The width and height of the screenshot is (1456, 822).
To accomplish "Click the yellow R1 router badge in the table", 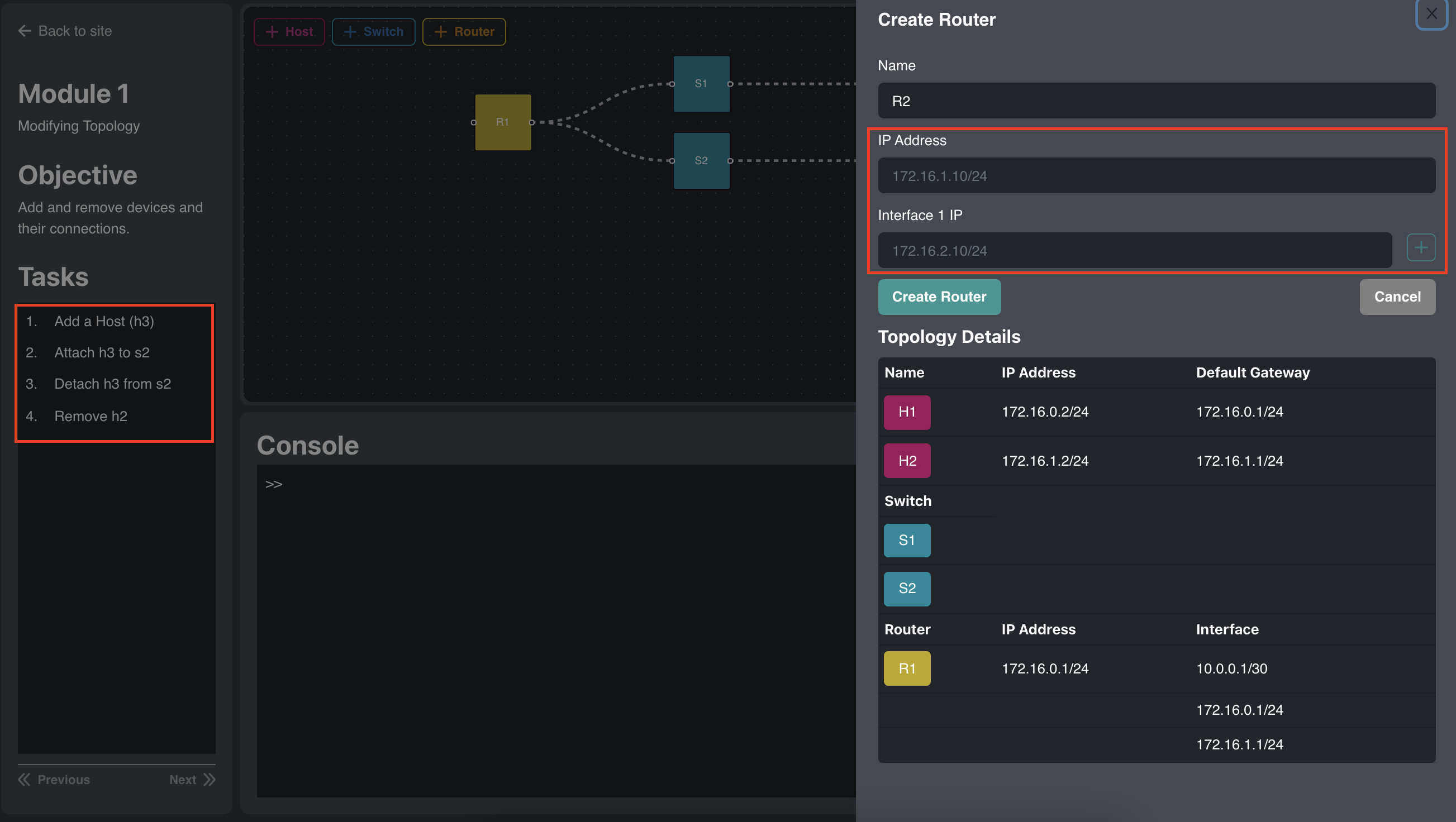I will pyautogui.click(x=907, y=668).
